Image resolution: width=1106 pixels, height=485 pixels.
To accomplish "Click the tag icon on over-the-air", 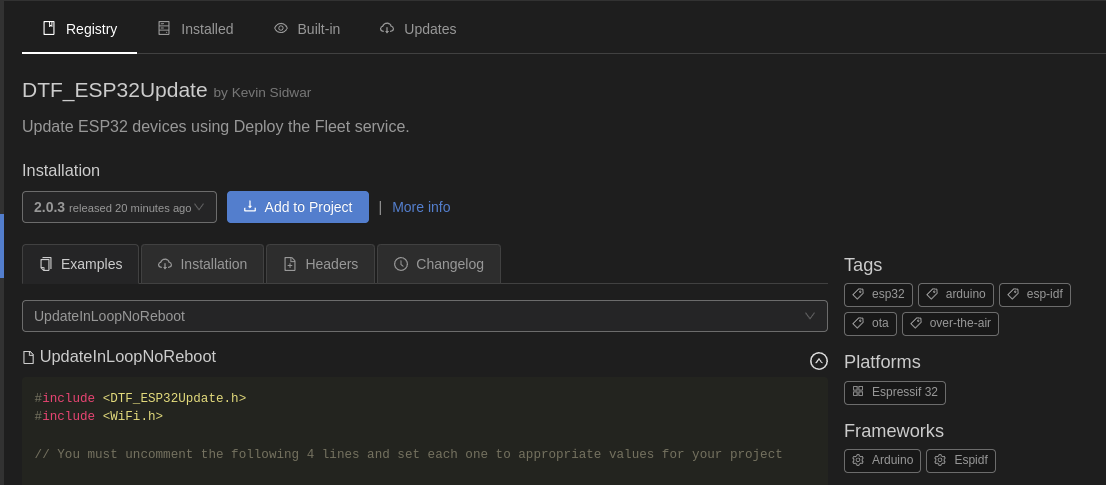I will click(916, 323).
